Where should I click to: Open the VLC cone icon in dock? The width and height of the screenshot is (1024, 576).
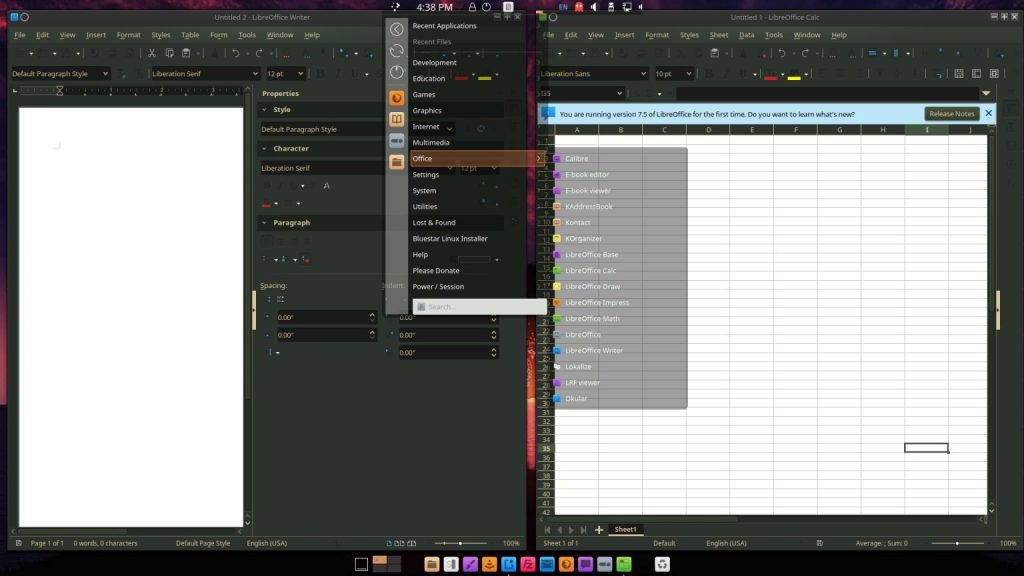pyautogui.click(x=490, y=565)
